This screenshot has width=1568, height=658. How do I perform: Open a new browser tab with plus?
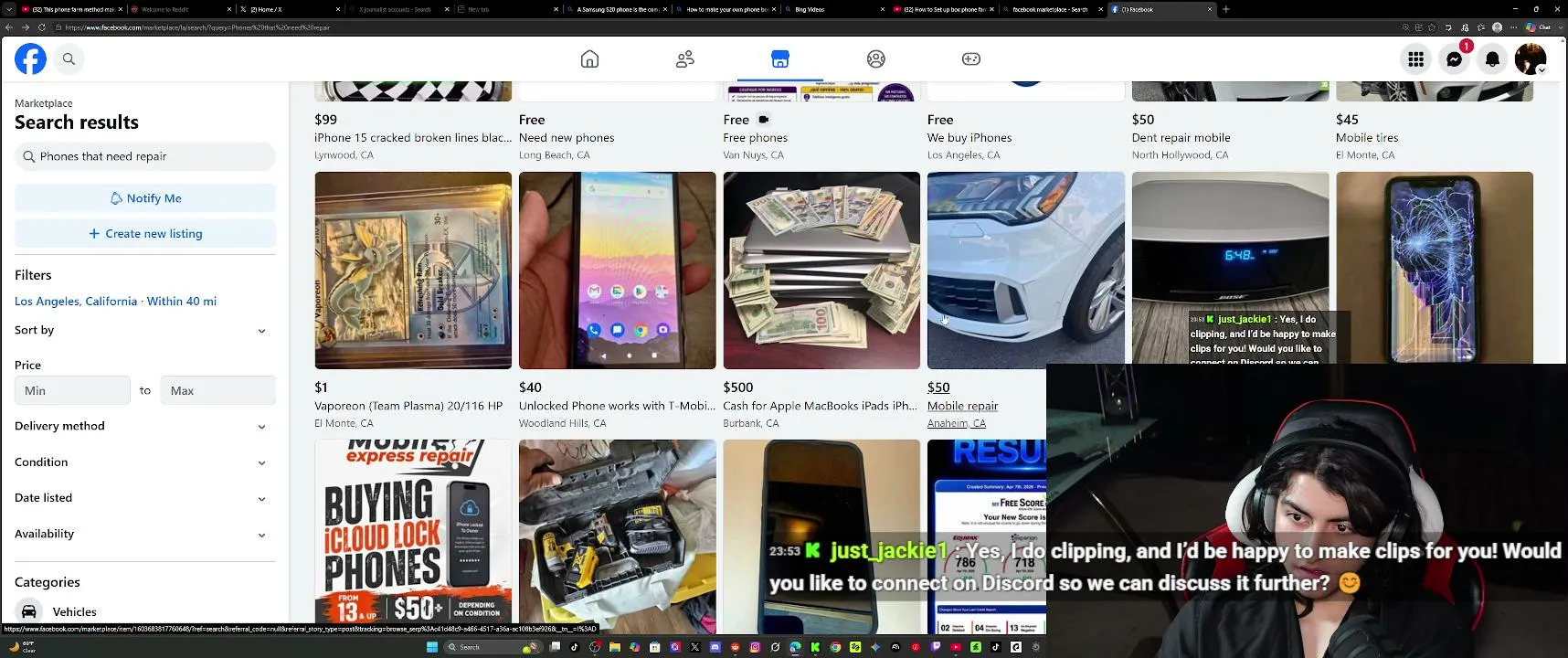1226,9
